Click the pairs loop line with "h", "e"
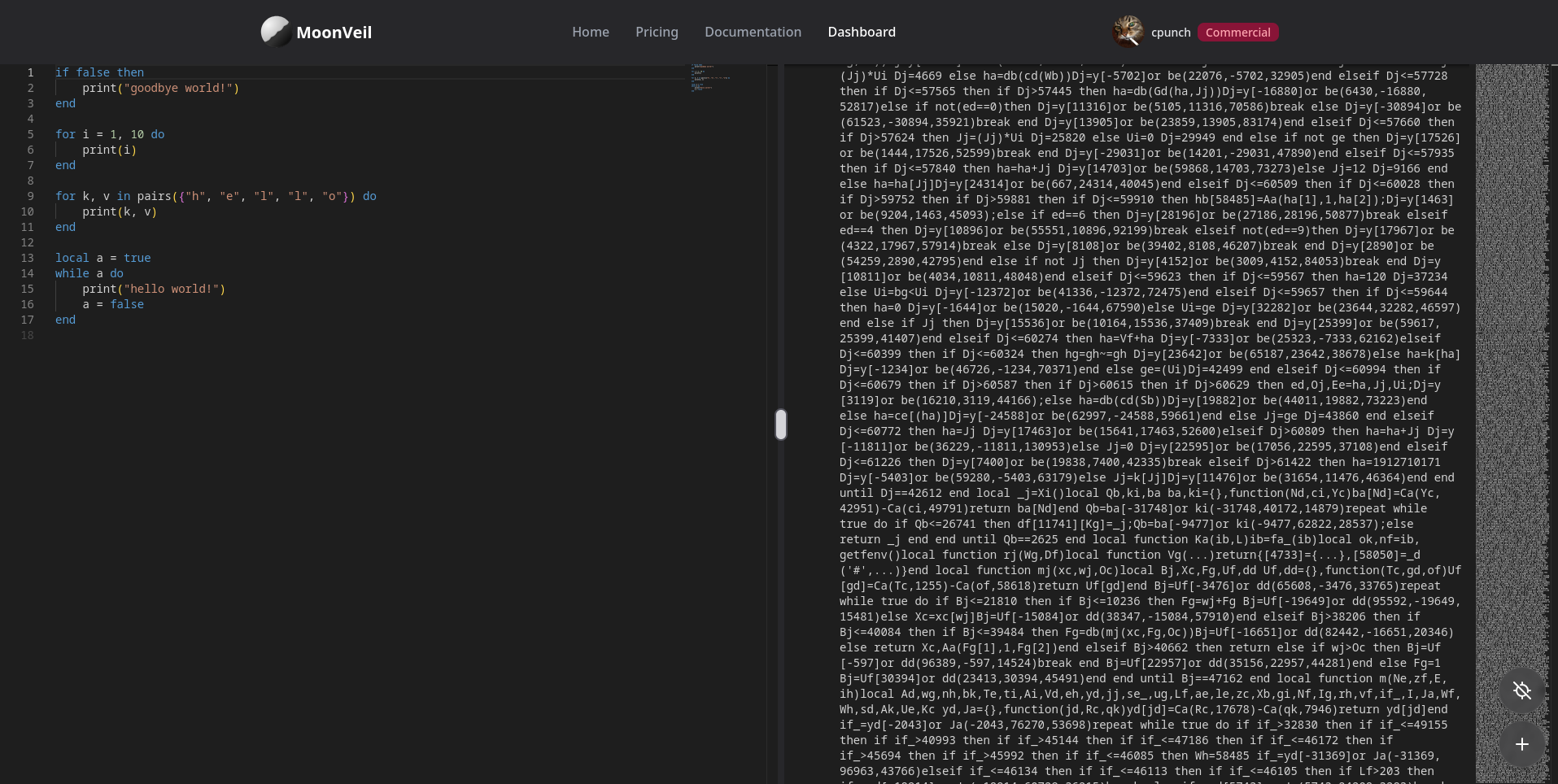1558x784 pixels. [216, 196]
